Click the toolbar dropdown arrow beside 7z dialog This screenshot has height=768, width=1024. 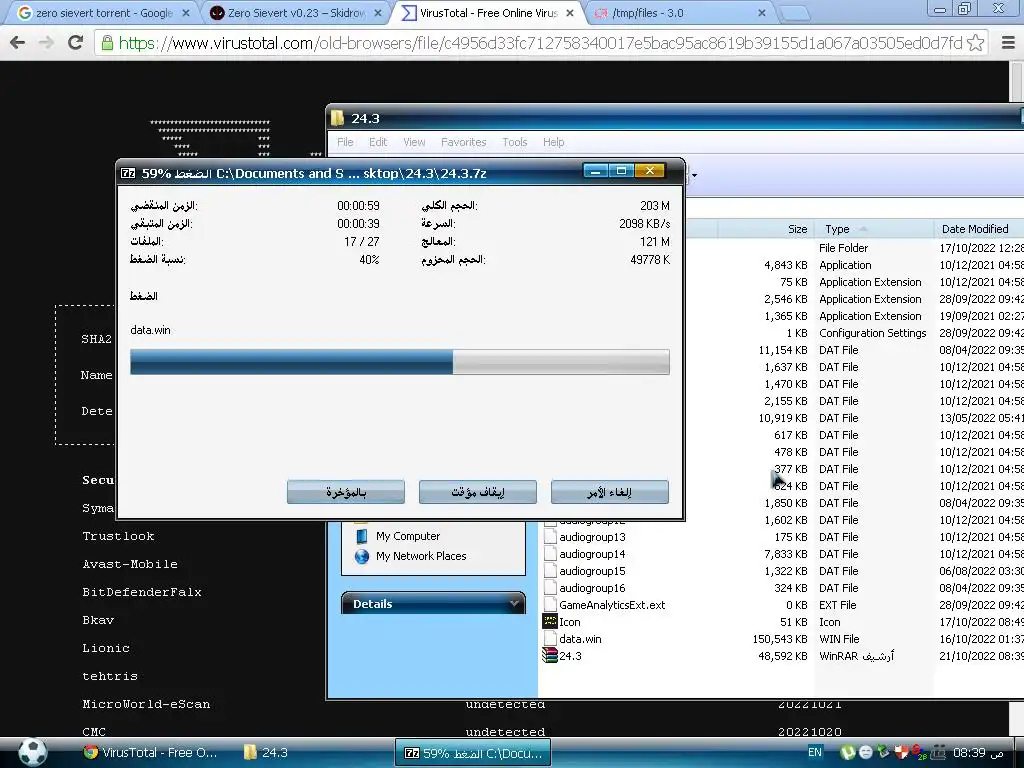point(694,175)
